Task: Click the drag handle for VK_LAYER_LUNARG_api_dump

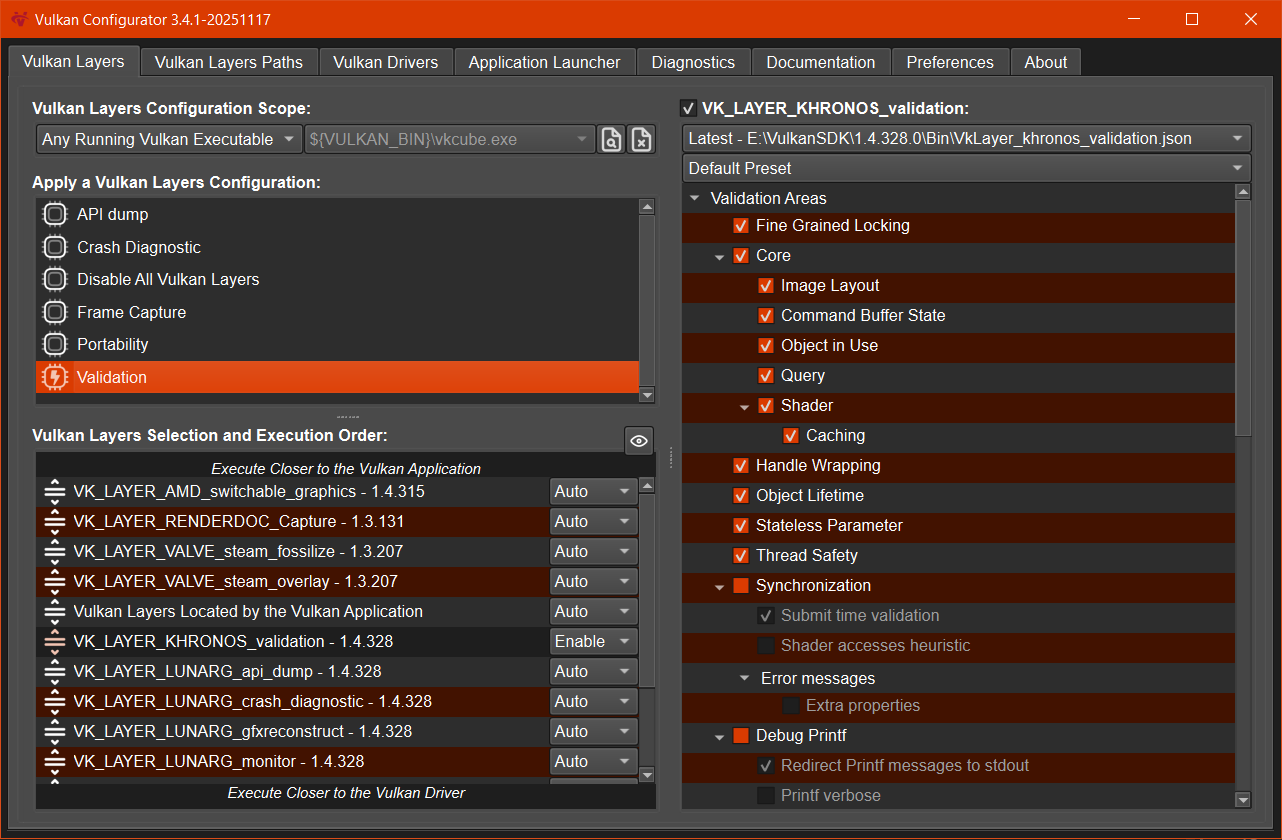Action: coord(54,671)
